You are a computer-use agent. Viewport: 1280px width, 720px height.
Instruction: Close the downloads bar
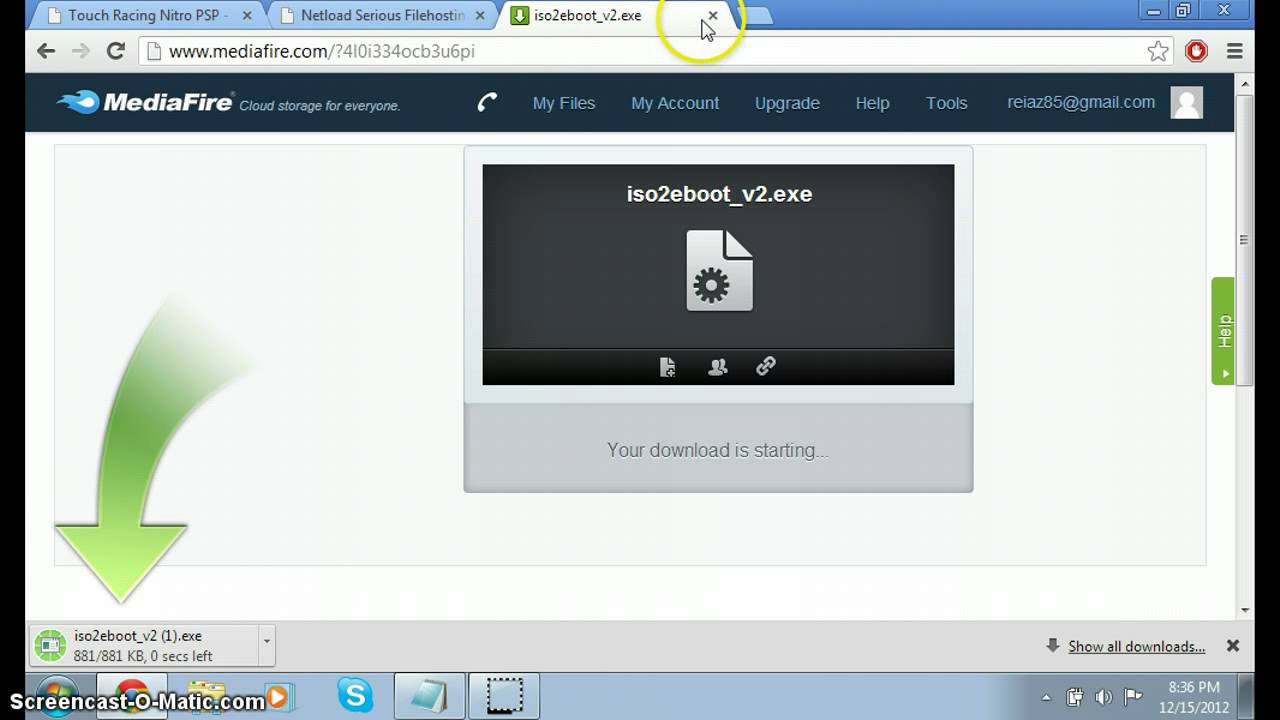1233,646
